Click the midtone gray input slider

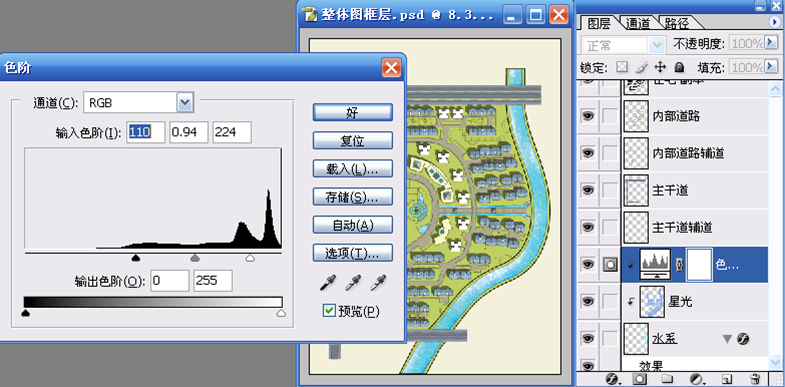[x=195, y=258]
